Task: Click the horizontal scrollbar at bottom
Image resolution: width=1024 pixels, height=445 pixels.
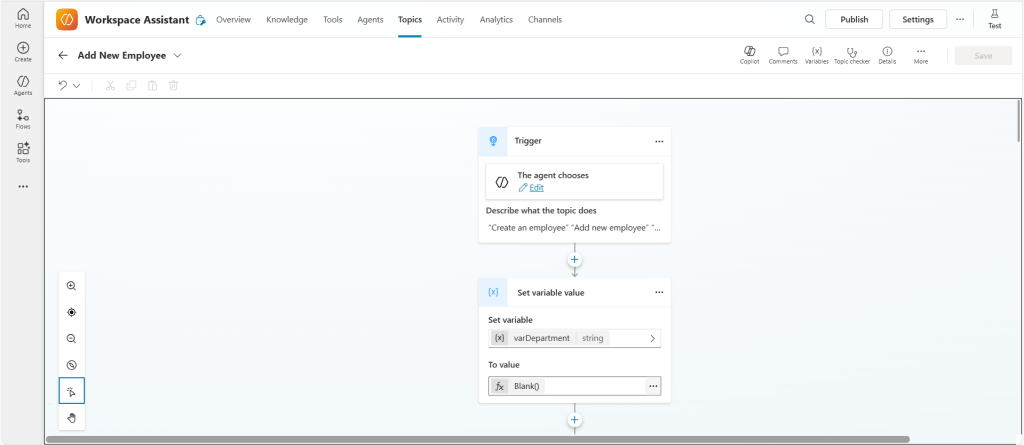Action: (477, 439)
